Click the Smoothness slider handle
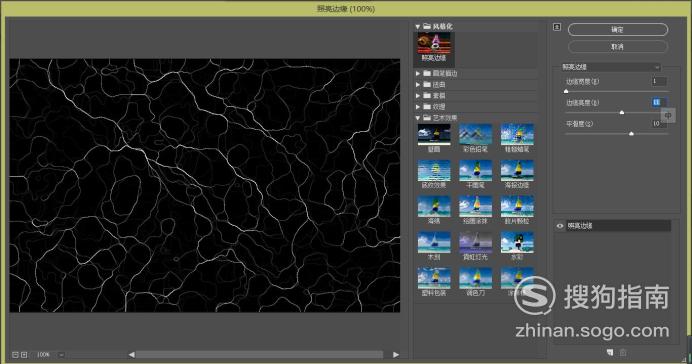This screenshot has width=692, height=364. point(631,133)
